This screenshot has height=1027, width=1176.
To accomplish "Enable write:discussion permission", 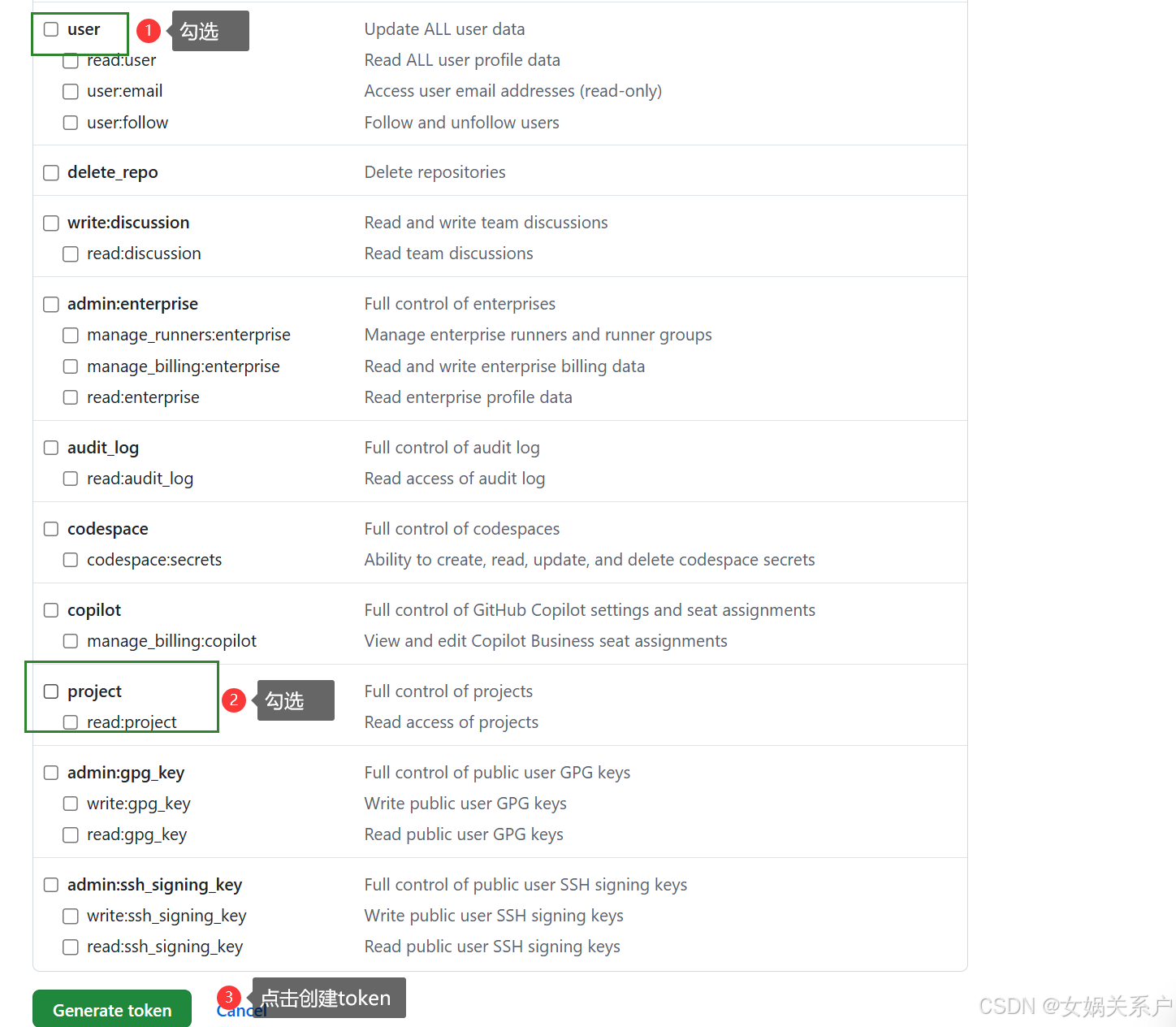I will click(x=51, y=223).
